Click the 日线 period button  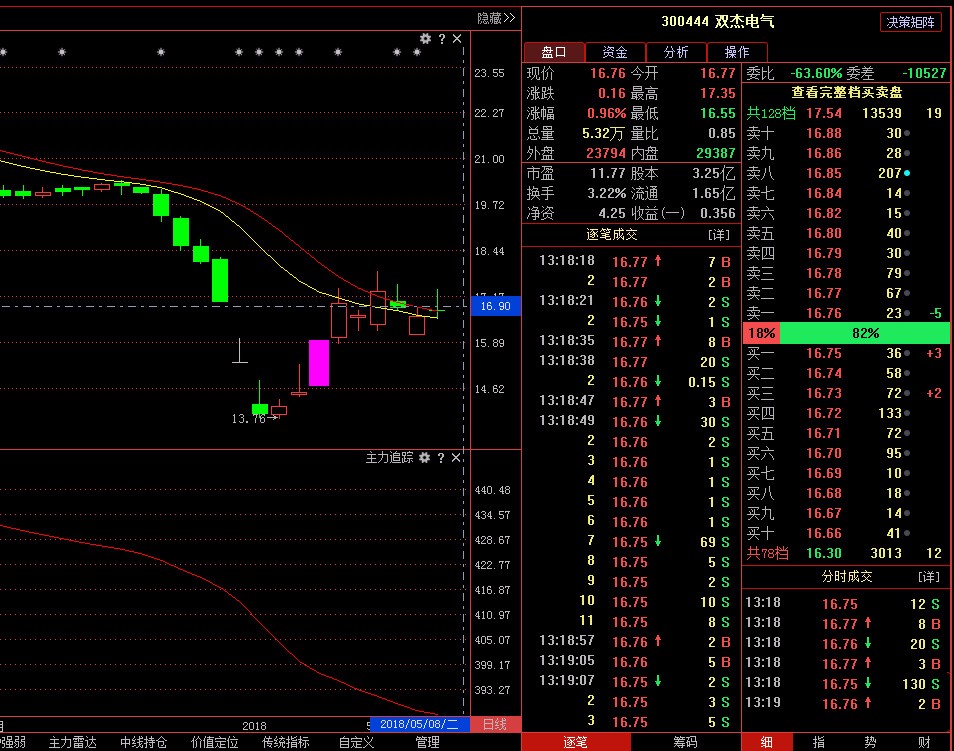(x=495, y=724)
